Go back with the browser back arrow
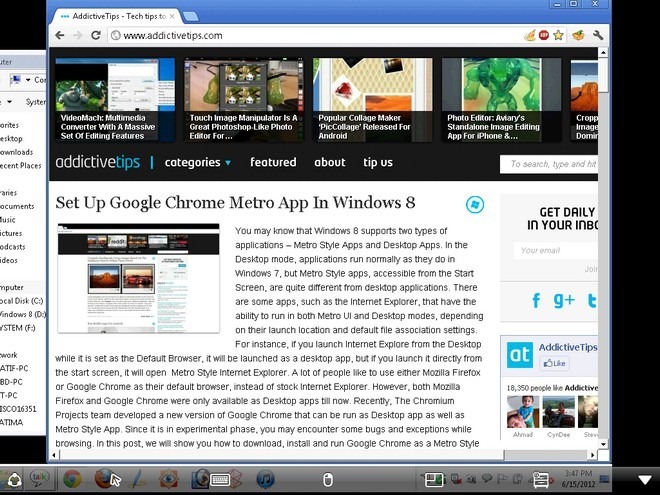The image size is (660, 495). [60, 35]
